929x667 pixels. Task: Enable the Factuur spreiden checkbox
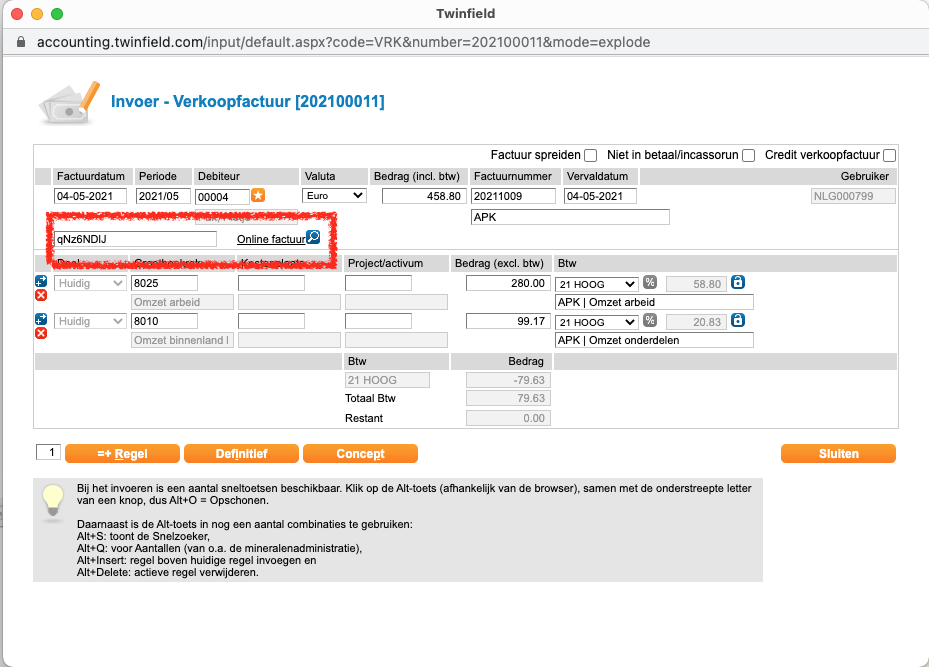pos(590,156)
